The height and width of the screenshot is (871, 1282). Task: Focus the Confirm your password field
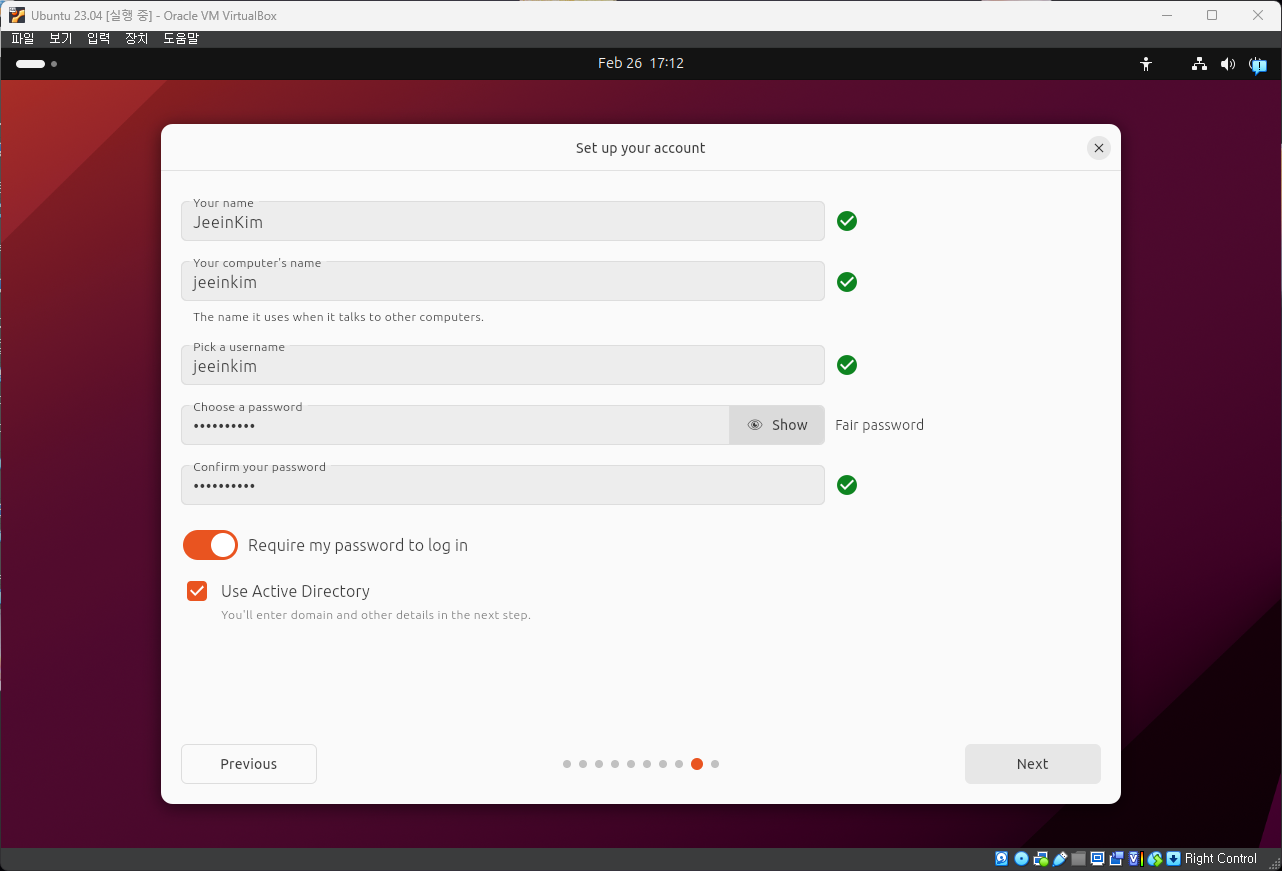(503, 485)
